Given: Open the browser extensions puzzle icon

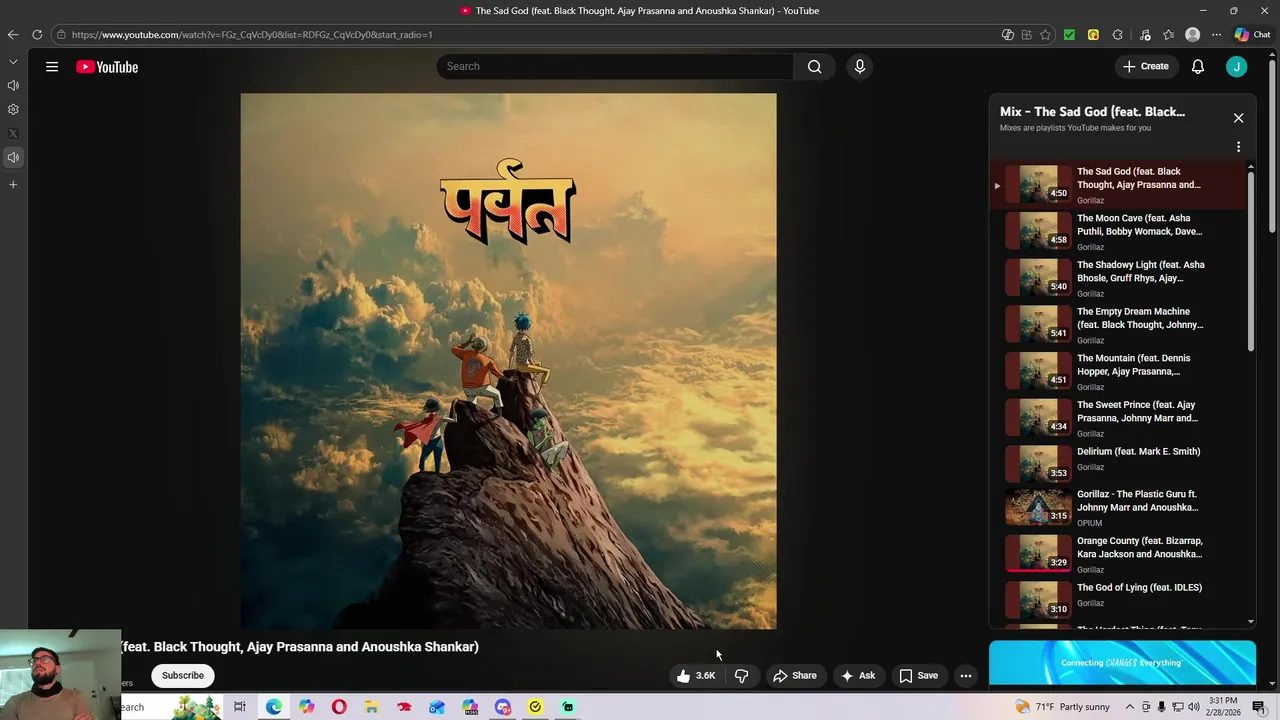Looking at the screenshot, I should pyautogui.click(x=1117, y=35).
